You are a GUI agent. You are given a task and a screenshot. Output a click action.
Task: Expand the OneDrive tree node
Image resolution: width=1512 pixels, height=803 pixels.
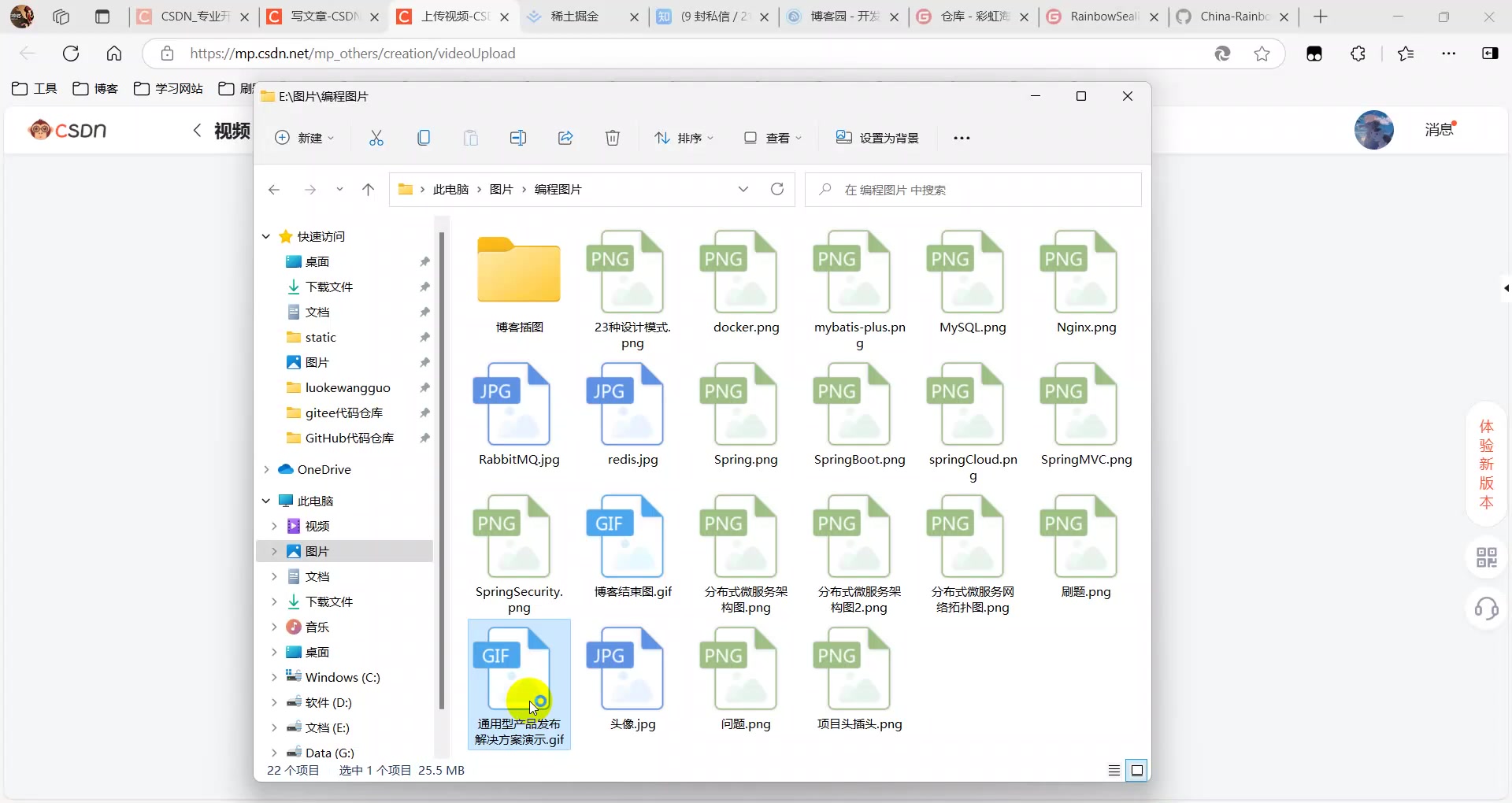(x=266, y=469)
